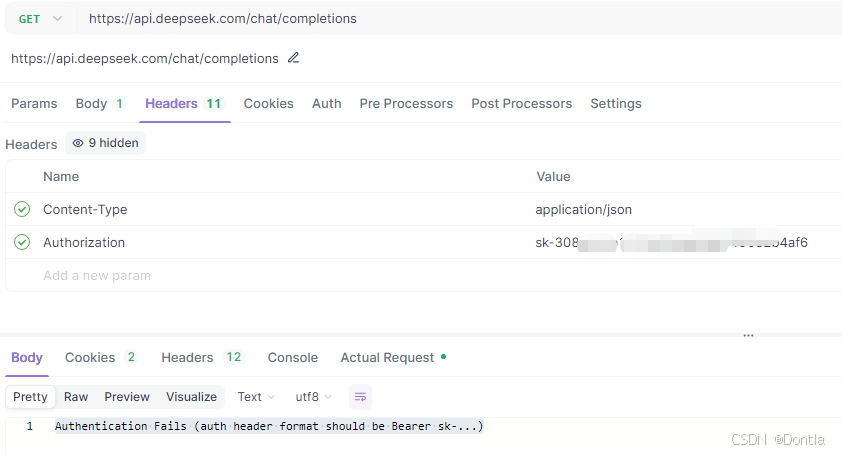
Task: Open the Post Processors tab
Action: (x=521, y=103)
